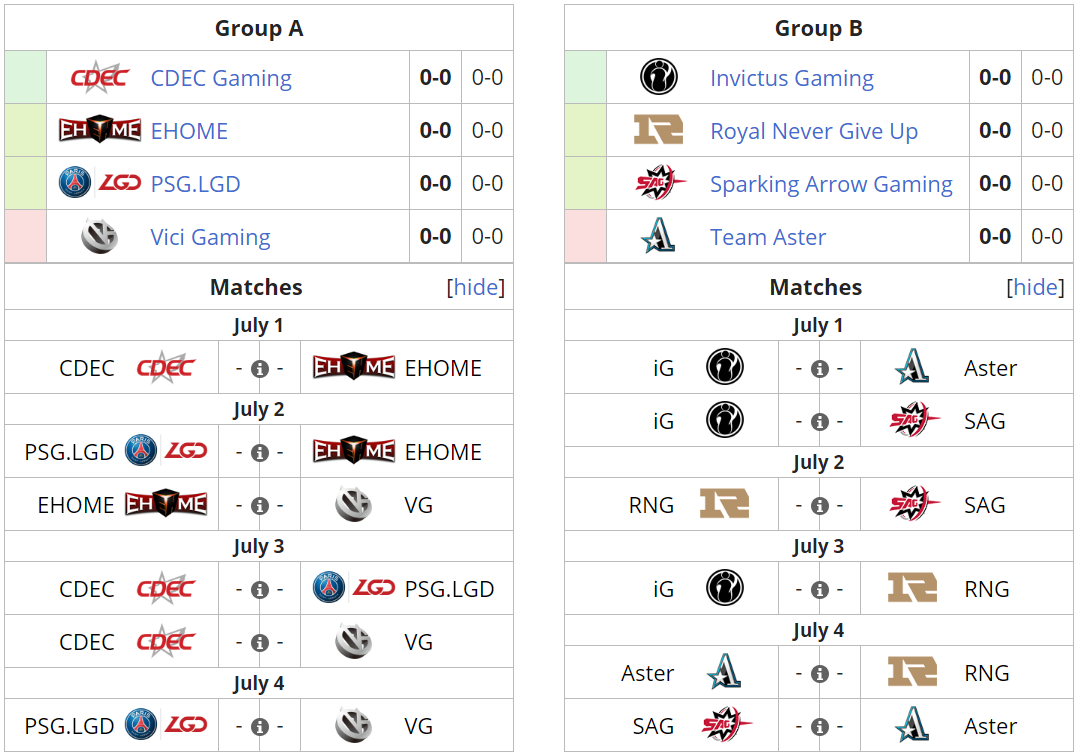
Task: Open info icon for CDEC vs EHOME match
Action: [260, 368]
